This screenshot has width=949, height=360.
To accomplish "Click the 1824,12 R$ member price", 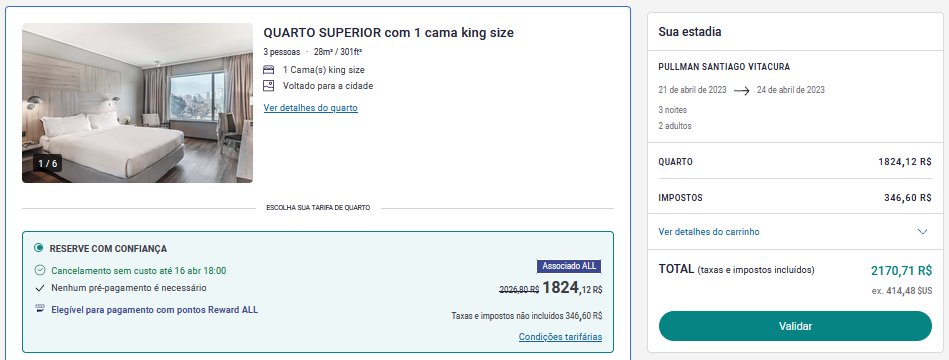I will (572, 288).
